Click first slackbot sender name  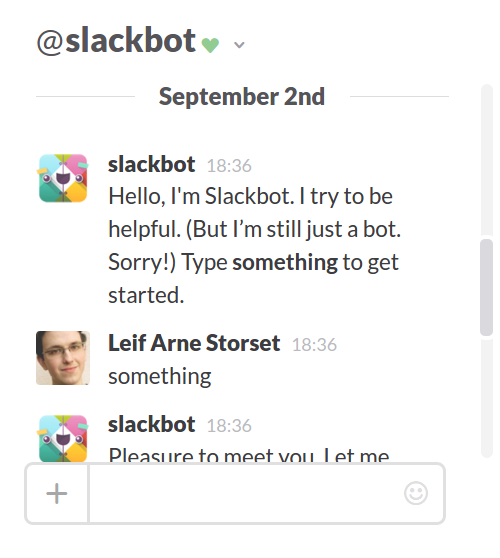click(x=152, y=164)
